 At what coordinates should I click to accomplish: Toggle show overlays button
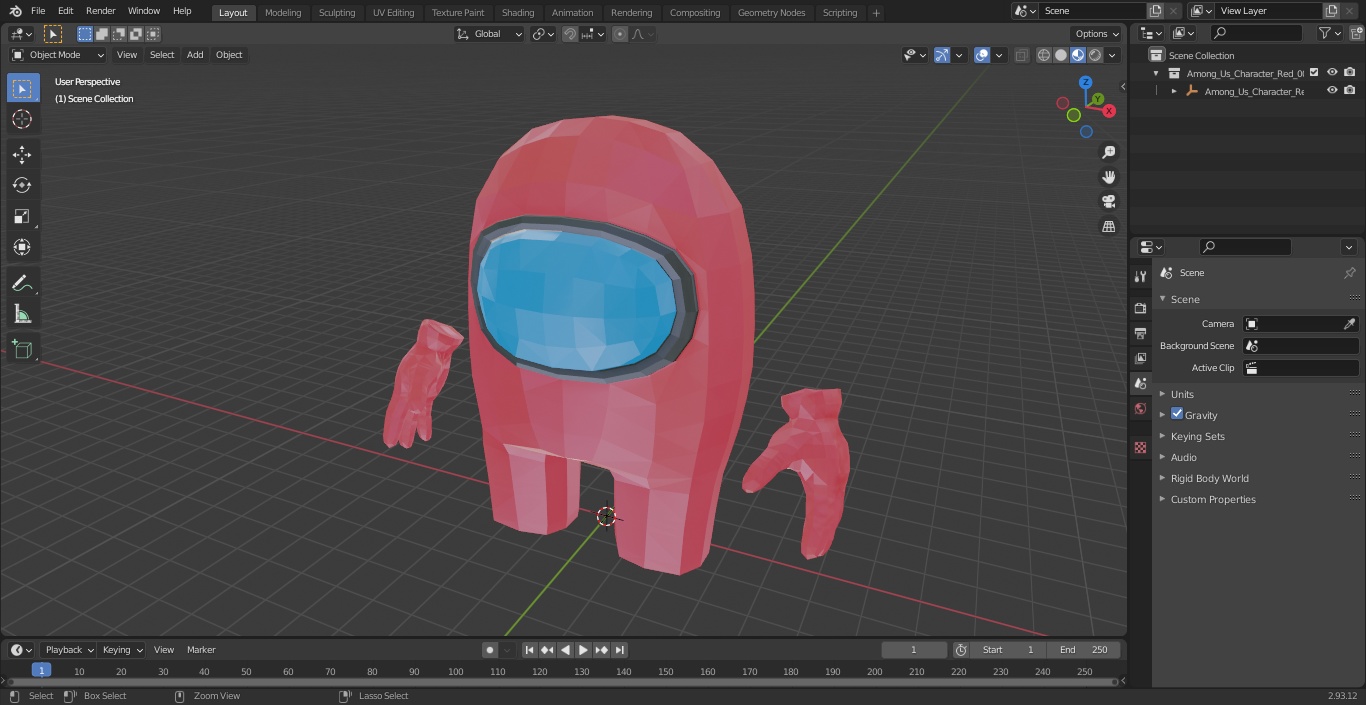click(x=982, y=55)
